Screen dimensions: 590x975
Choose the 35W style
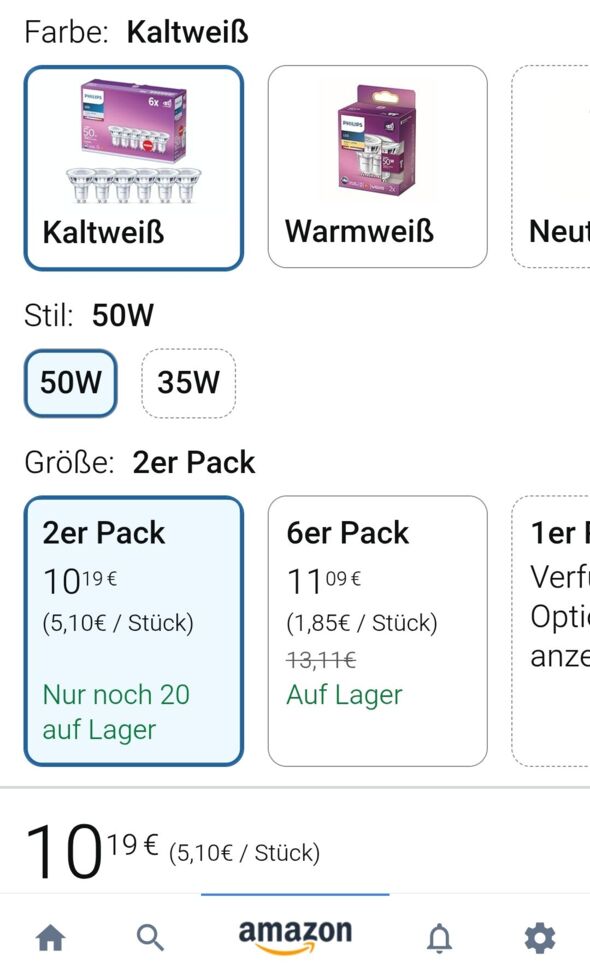[x=188, y=384]
